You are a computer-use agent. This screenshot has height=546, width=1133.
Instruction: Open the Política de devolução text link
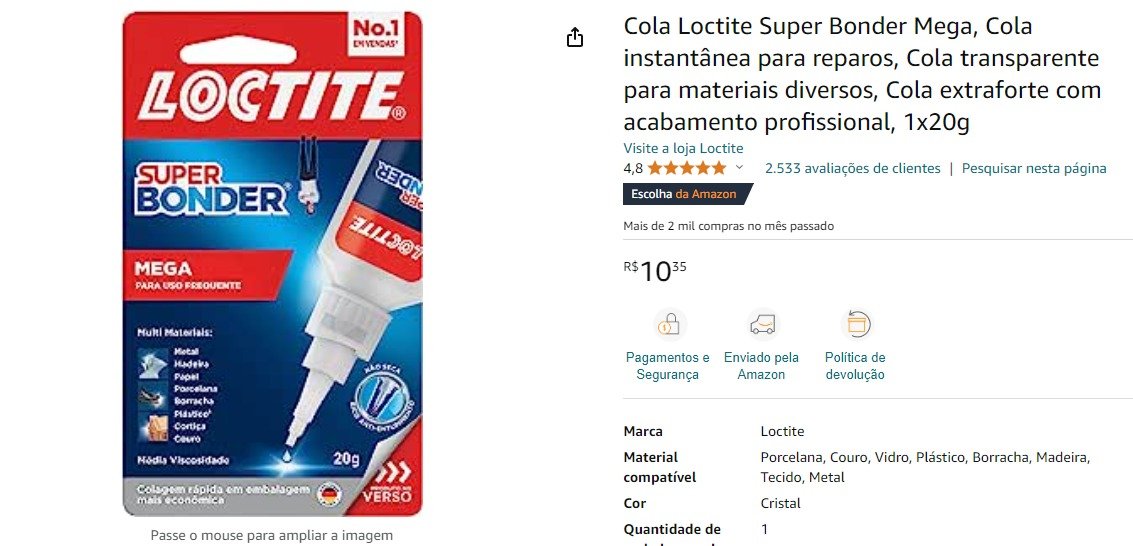[856, 366]
